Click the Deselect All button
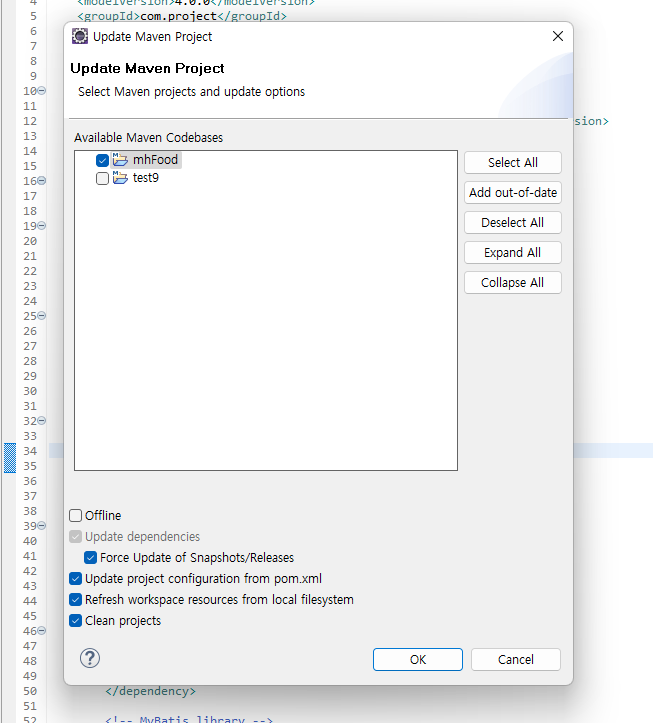The width and height of the screenshot is (653, 723). [x=513, y=222]
